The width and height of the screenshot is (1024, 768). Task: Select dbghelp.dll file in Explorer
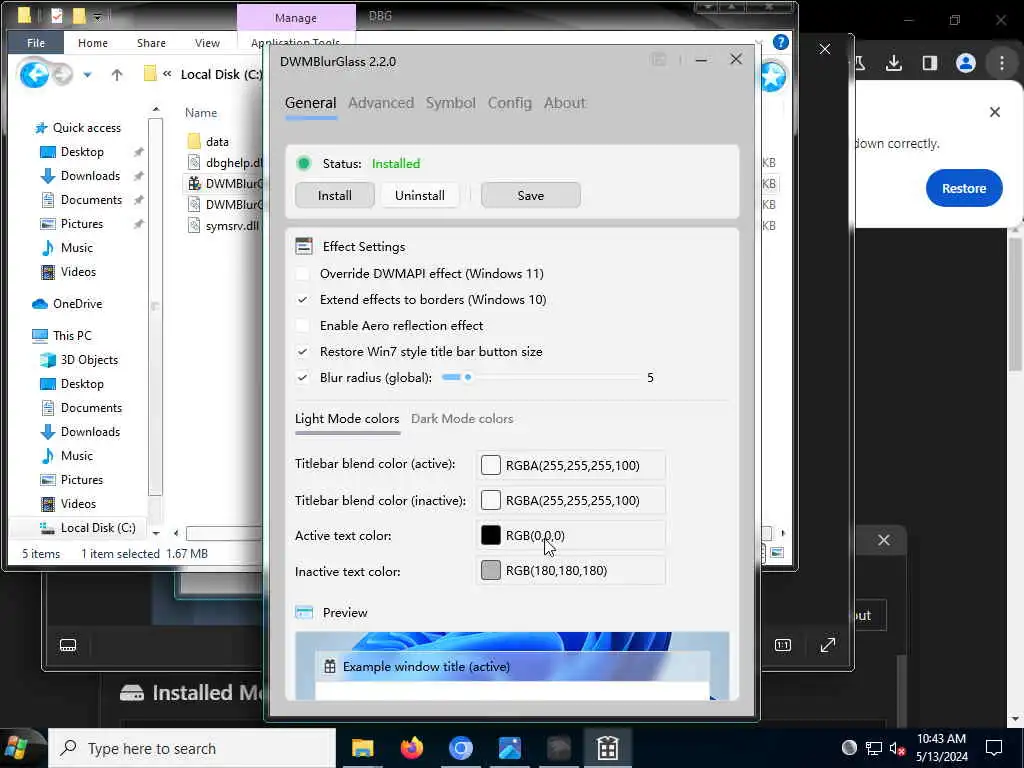225,163
